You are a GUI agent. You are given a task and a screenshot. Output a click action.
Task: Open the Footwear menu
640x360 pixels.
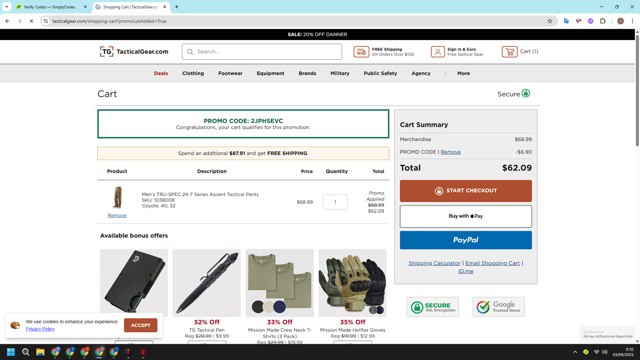pyautogui.click(x=230, y=73)
